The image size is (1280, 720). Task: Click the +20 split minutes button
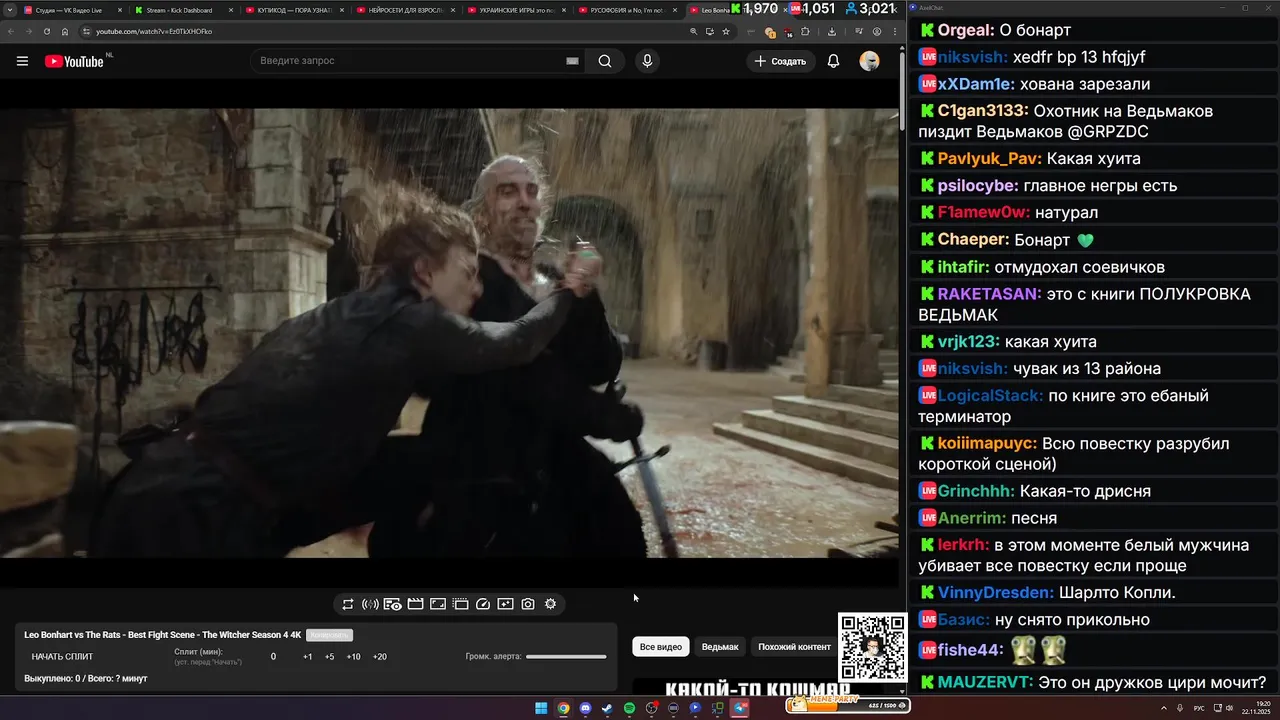(x=379, y=657)
